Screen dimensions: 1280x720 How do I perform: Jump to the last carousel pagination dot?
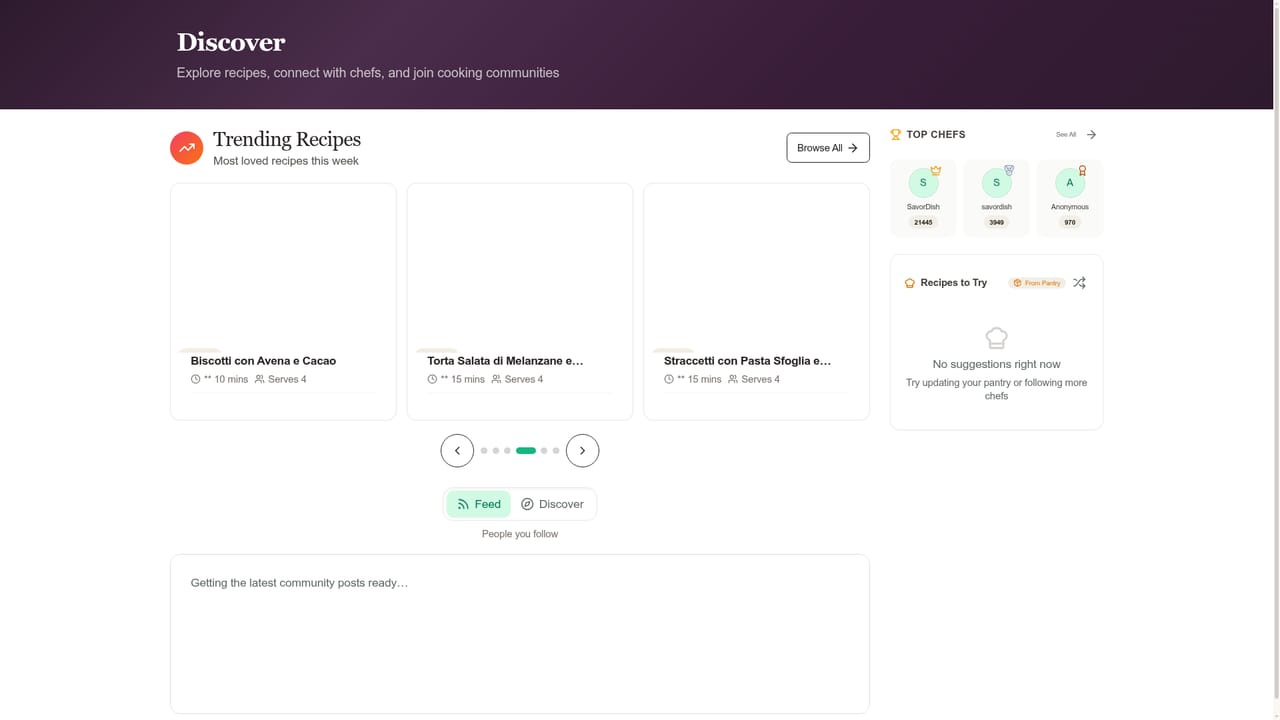pos(556,451)
